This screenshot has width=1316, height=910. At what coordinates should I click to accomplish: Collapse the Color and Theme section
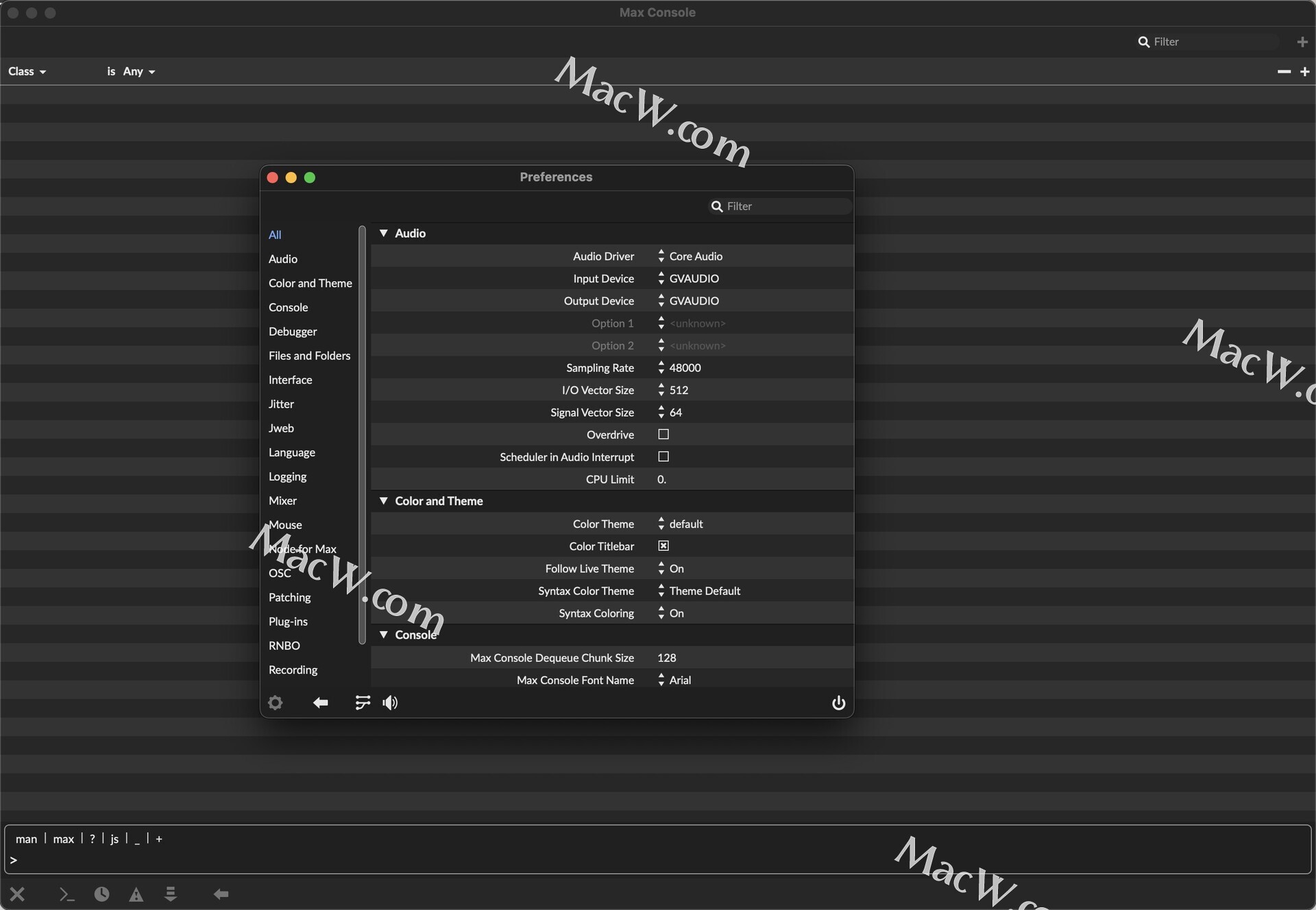pos(384,501)
